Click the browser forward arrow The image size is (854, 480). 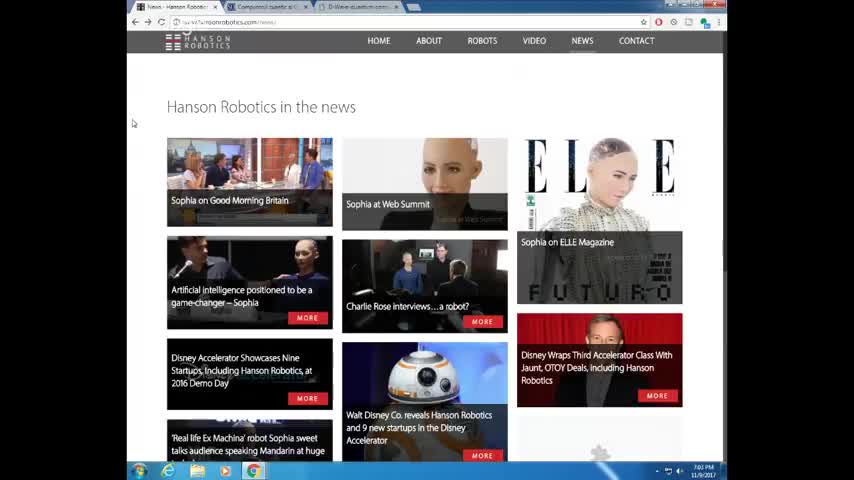(148, 22)
